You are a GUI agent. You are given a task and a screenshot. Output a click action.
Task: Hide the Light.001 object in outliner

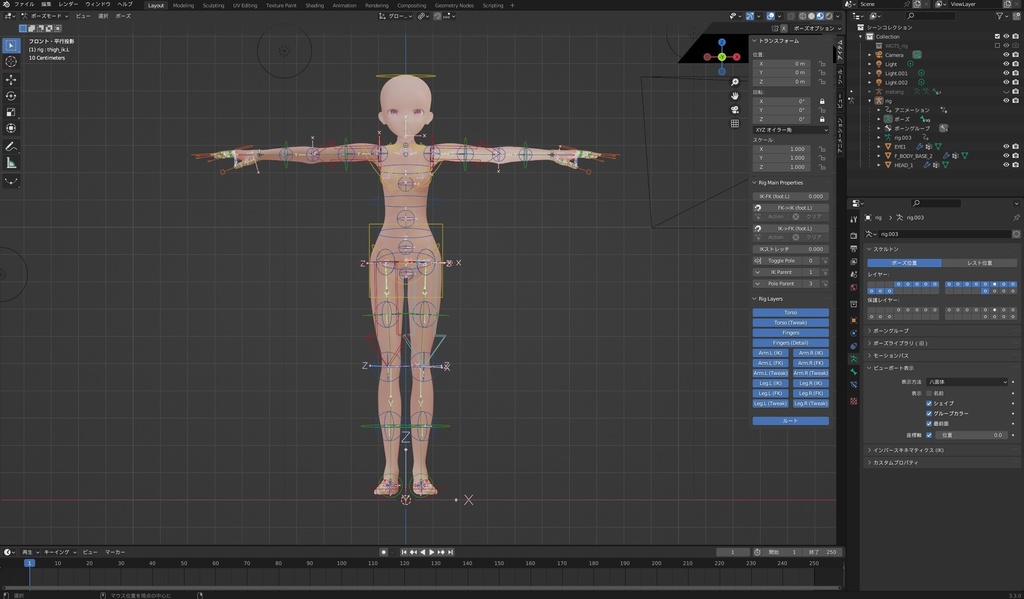point(1006,73)
